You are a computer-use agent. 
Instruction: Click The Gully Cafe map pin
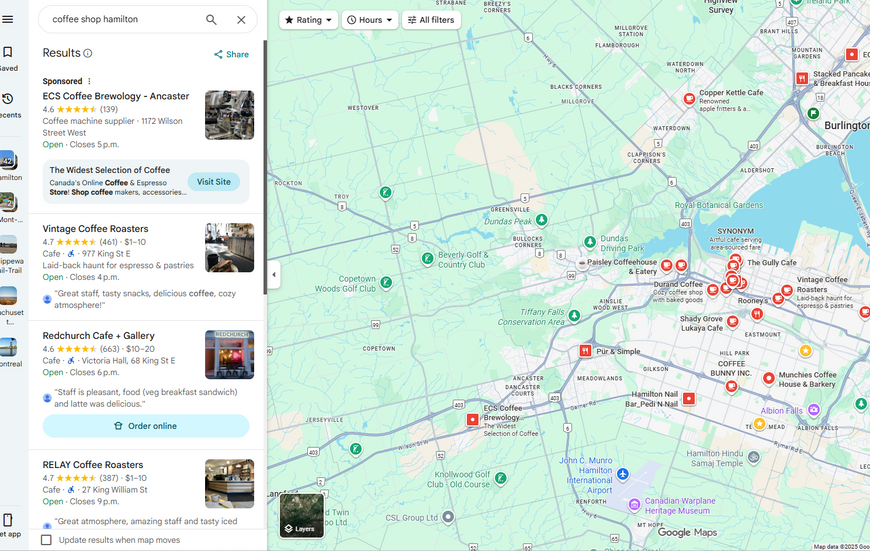736,259
